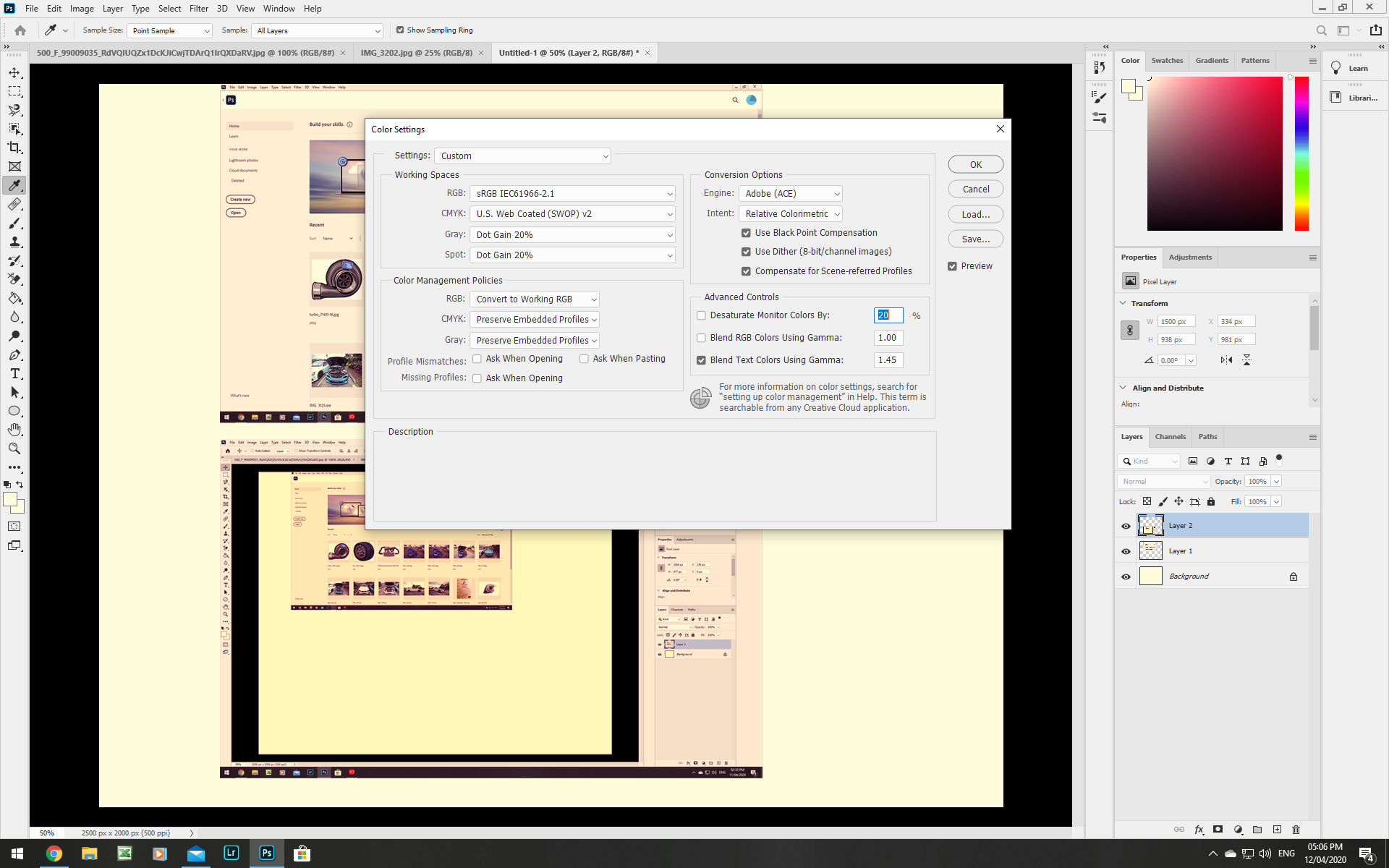
Task: Change the conversion Engine dropdown
Action: click(x=790, y=193)
